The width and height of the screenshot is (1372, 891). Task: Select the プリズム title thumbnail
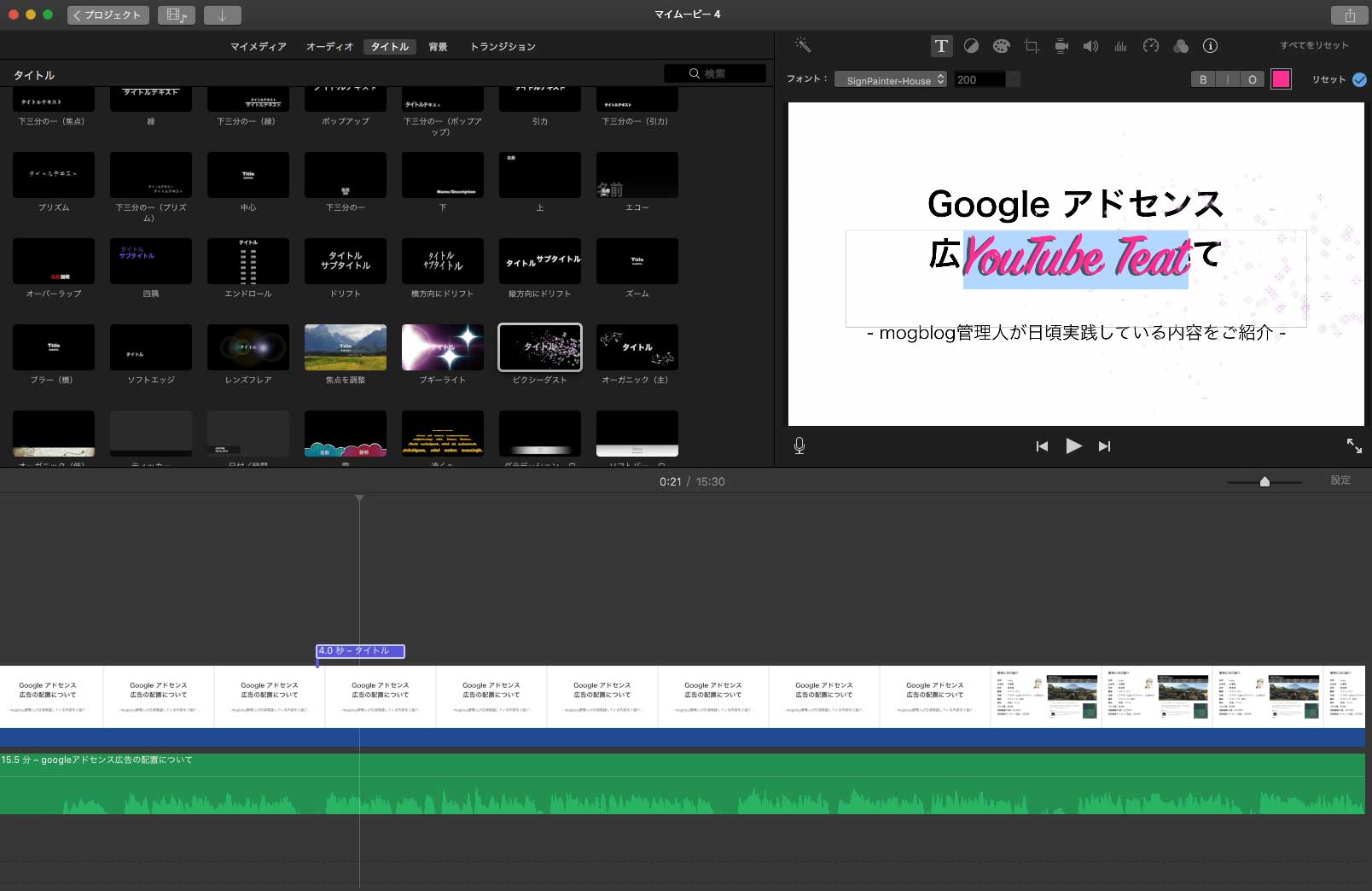54,175
